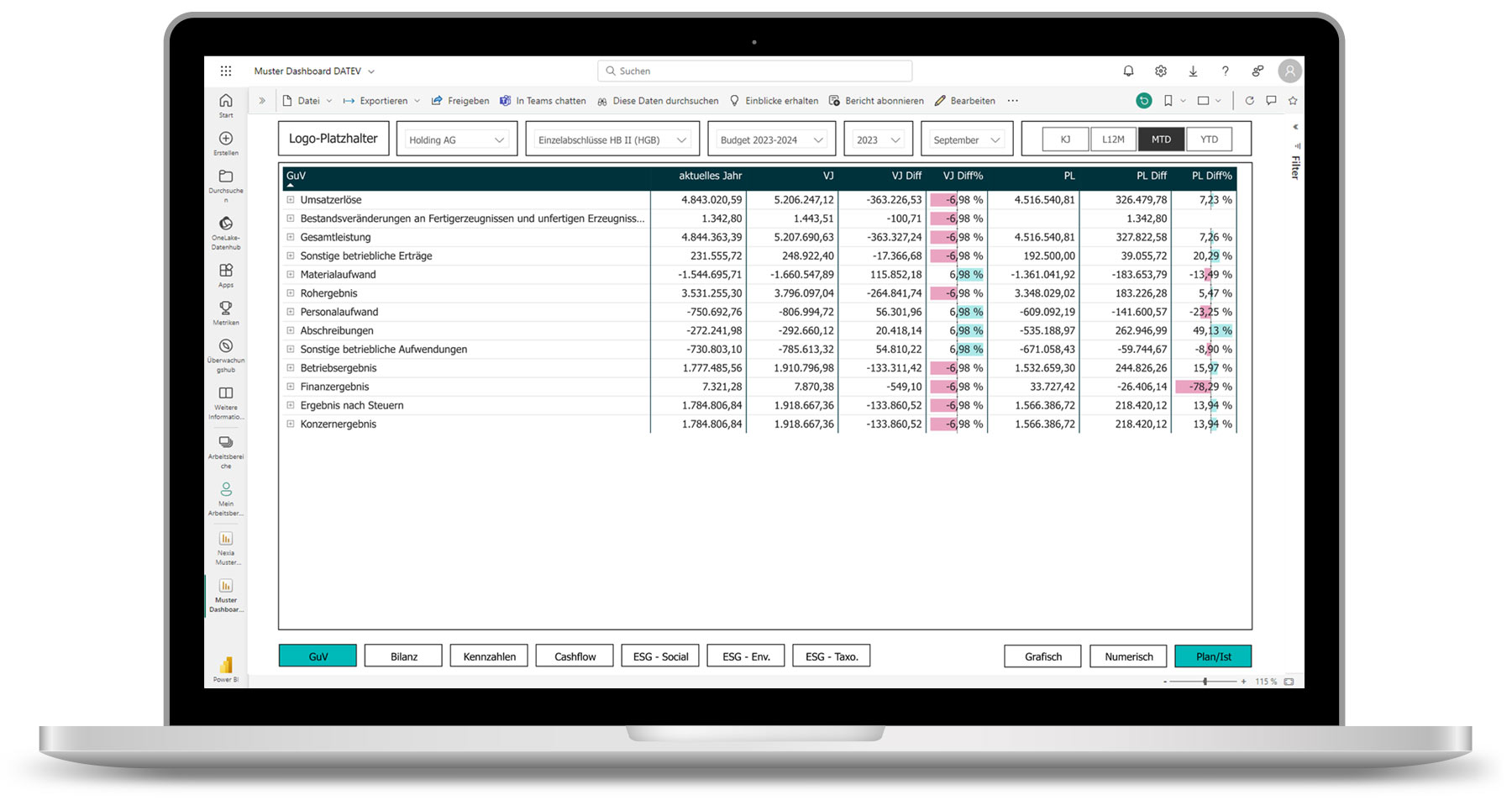Switch to the YTD view
Image resolution: width=1512 pixels, height=806 pixels.
[x=1210, y=139]
